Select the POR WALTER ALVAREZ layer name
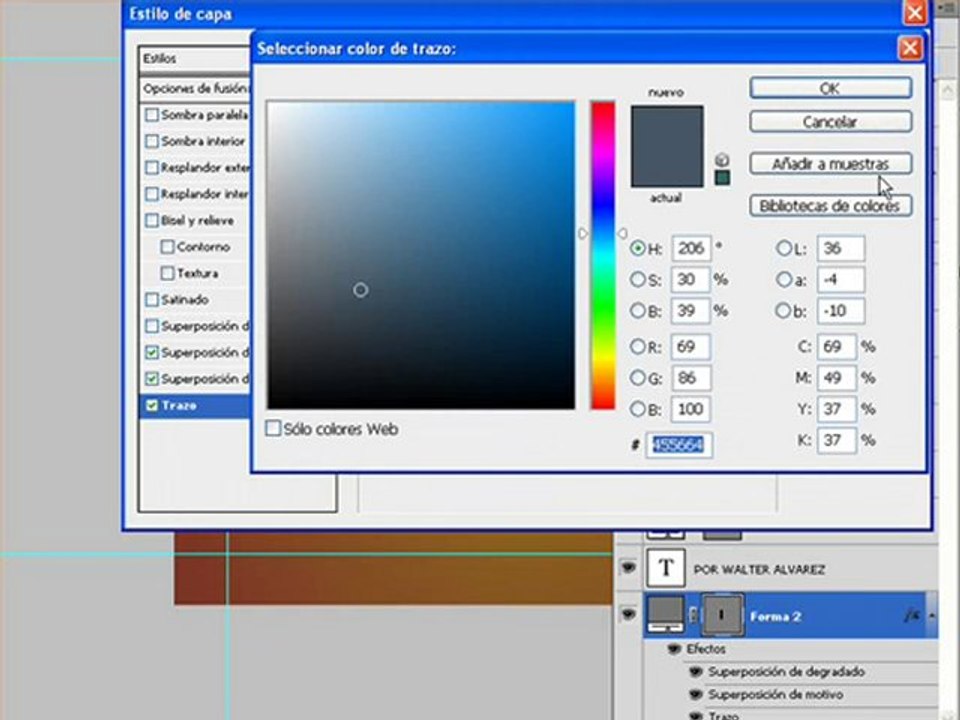Viewport: 960px width, 720px height. [x=759, y=569]
